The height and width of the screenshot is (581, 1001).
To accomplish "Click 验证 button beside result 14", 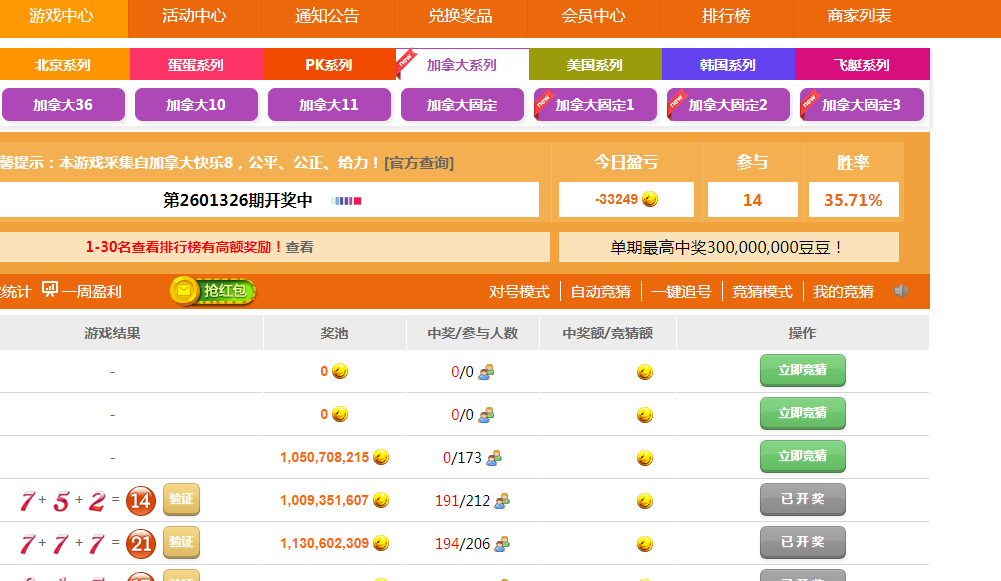I will click(181, 500).
